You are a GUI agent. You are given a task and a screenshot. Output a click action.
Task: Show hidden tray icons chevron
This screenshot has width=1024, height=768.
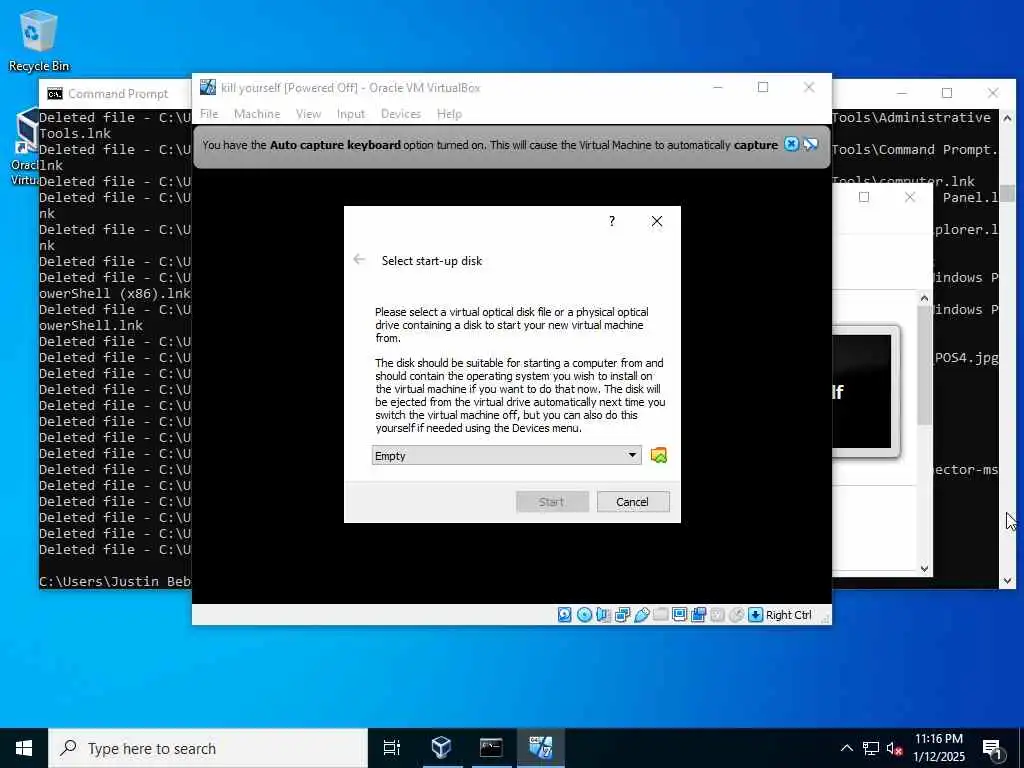[x=846, y=748]
